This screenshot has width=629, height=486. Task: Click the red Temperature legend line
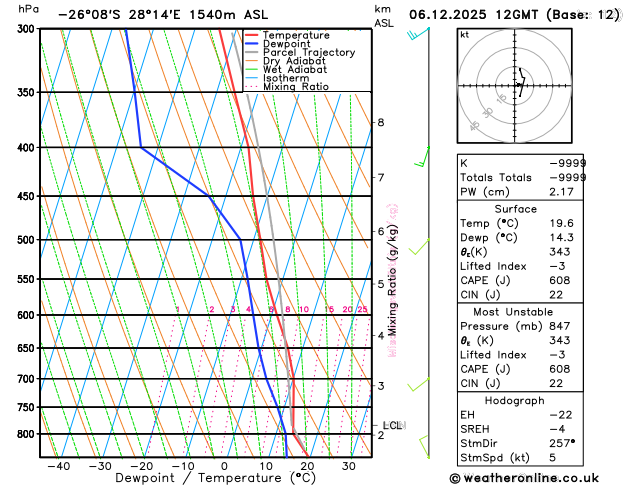tap(252, 35)
